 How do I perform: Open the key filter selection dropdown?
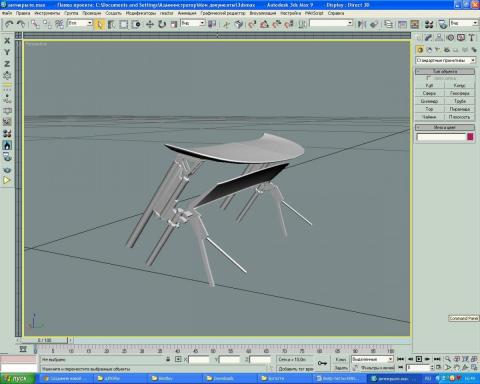pos(372,359)
